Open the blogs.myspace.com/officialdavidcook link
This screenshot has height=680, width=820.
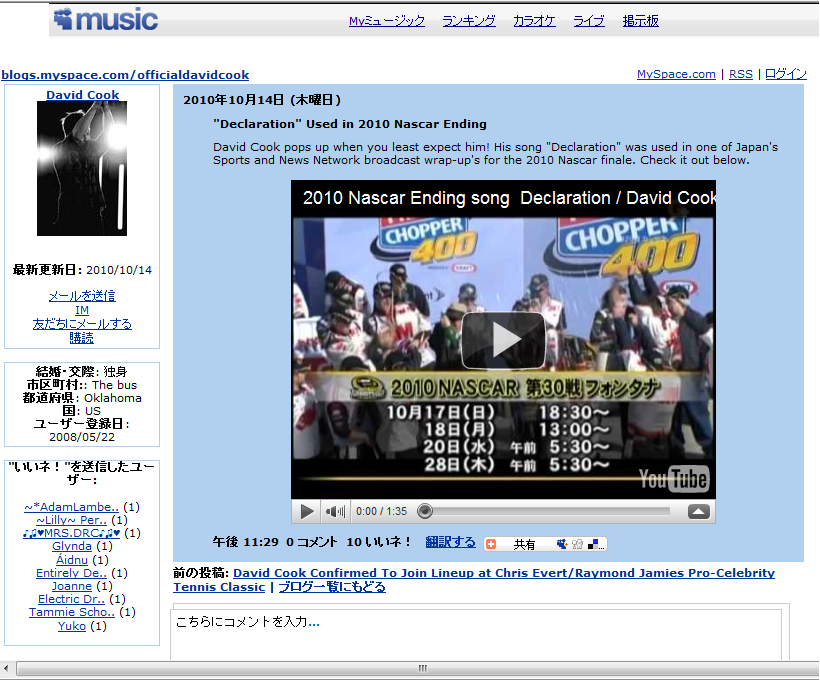pos(125,75)
